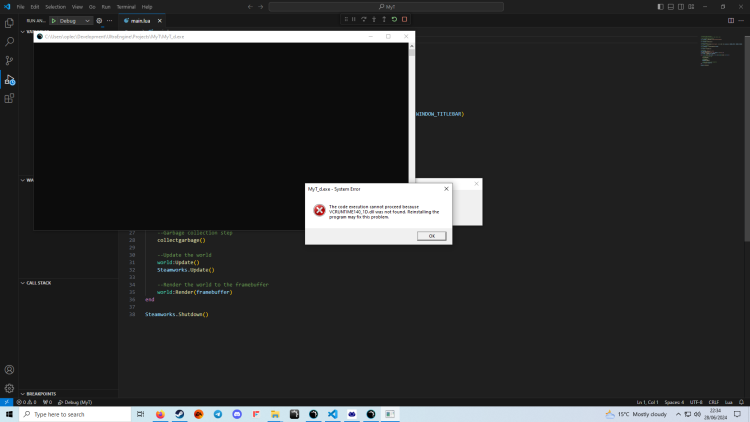Restart the debug session
750x422 pixels.
click(x=394, y=19)
